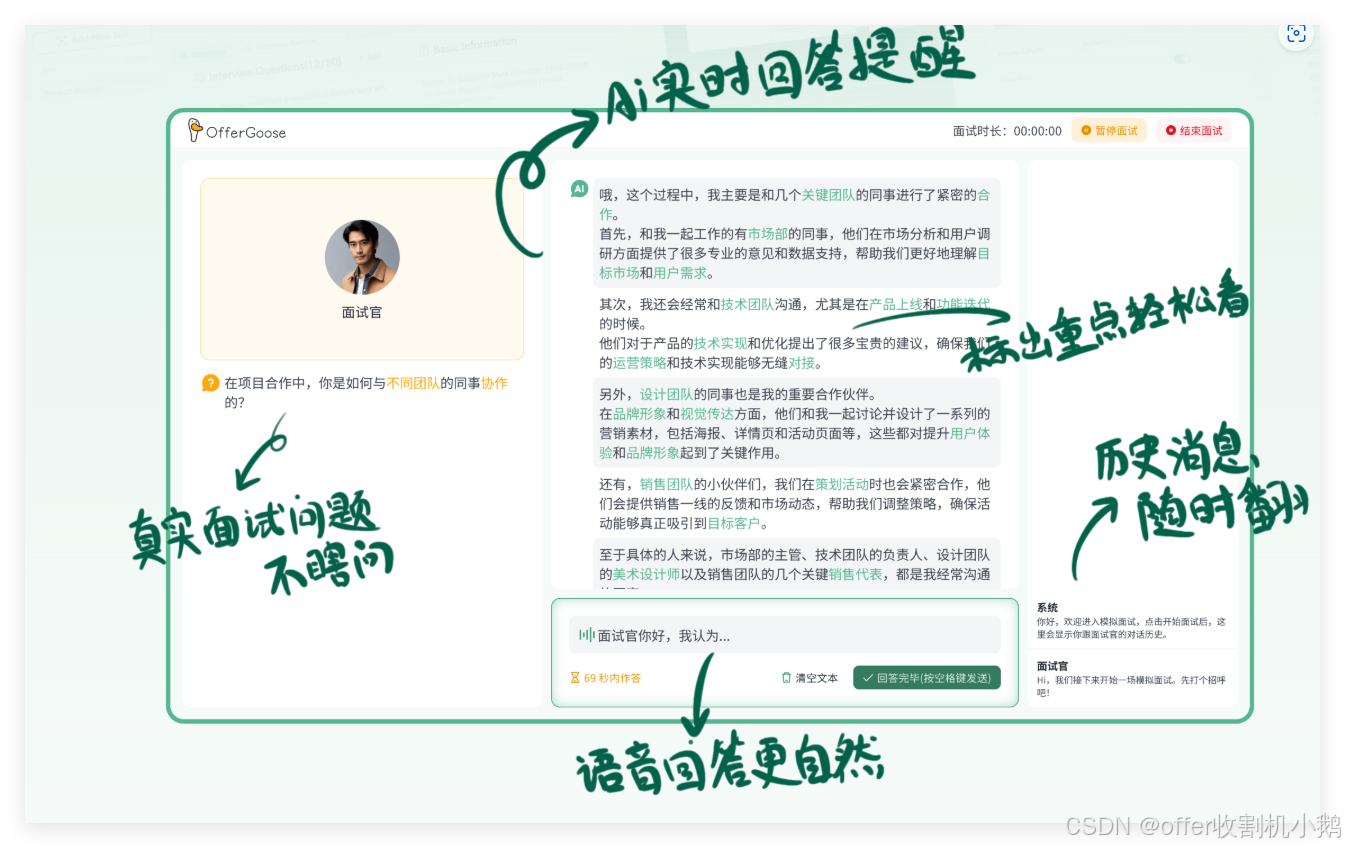This screenshot has width=1345, height=848.
Task: Click the highlighted keyword 技术团队
Action: tap(747, 304)
